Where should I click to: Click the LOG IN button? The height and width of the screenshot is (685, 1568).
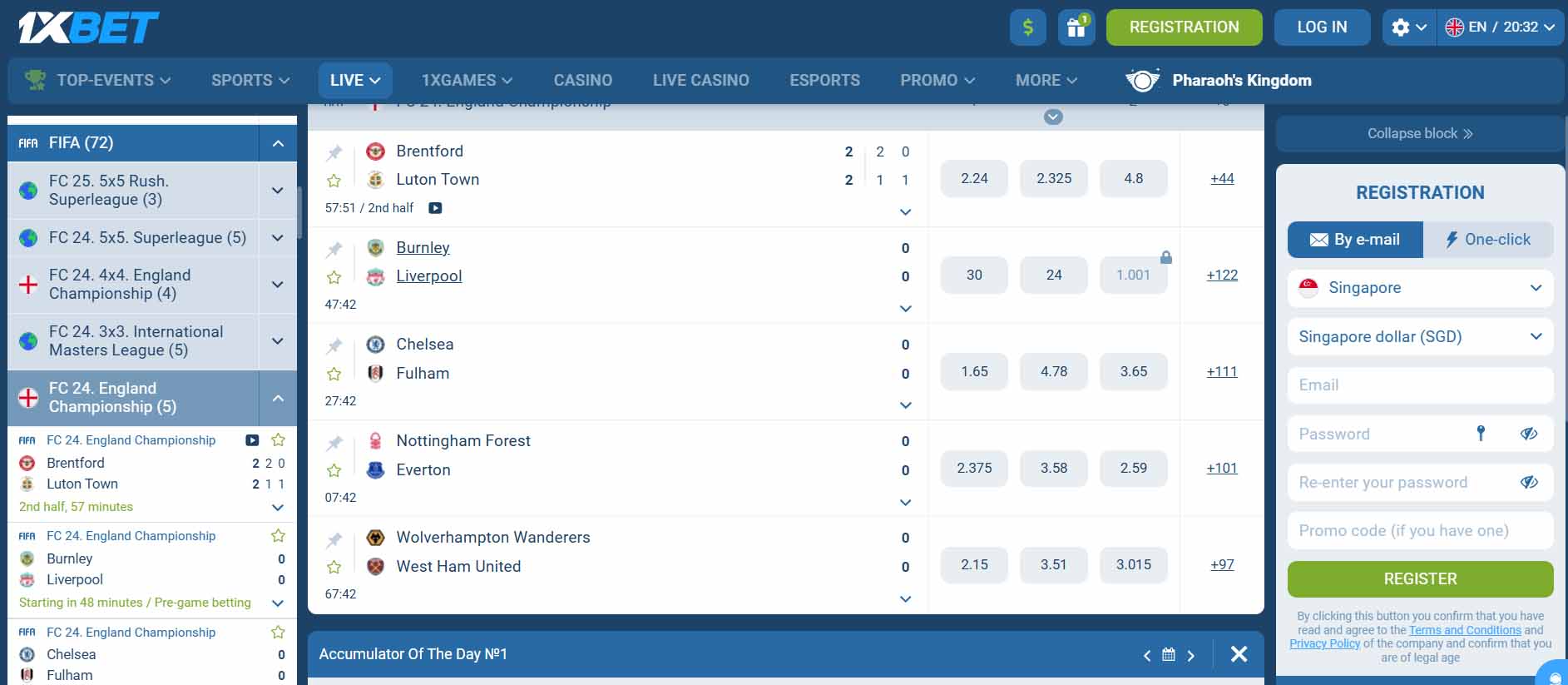[1322, 27]
